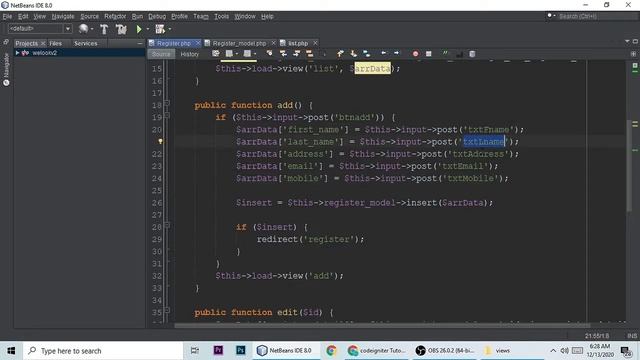The image size is (640, 360).
Task: Close the Register.php editor tab
Action: tap(198, 43)
